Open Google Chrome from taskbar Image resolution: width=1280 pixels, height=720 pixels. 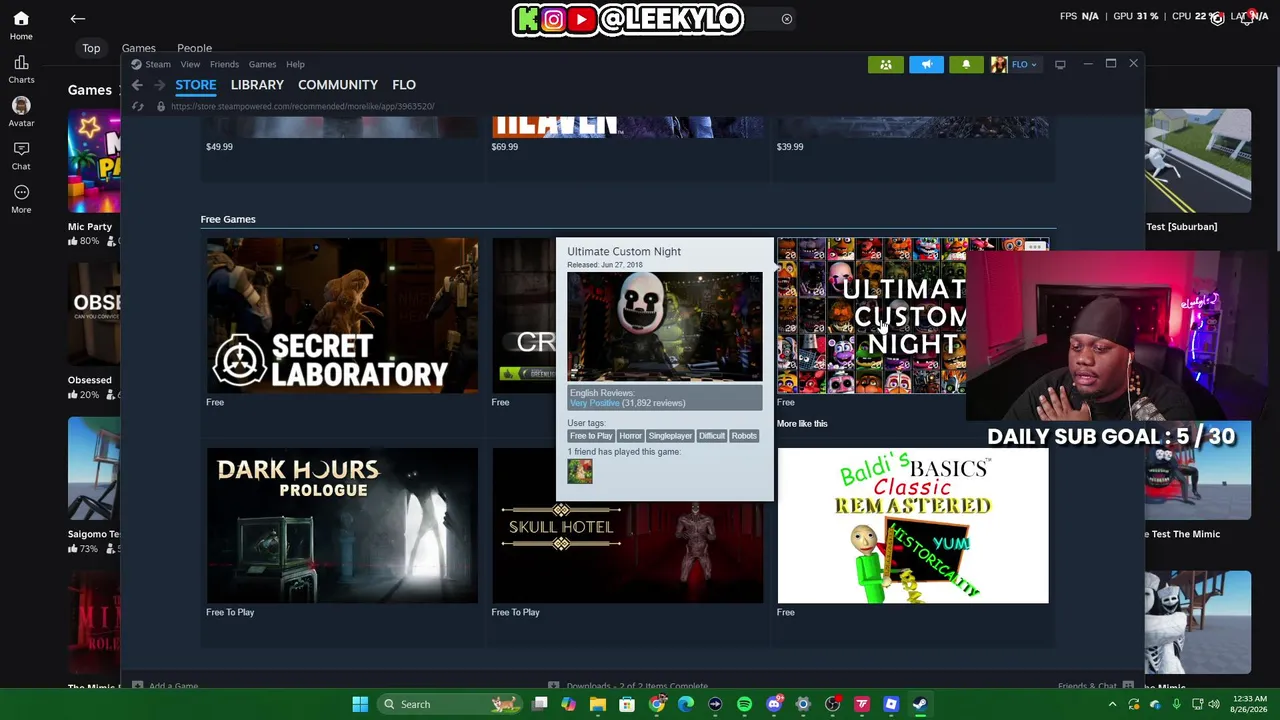[656, 704]
